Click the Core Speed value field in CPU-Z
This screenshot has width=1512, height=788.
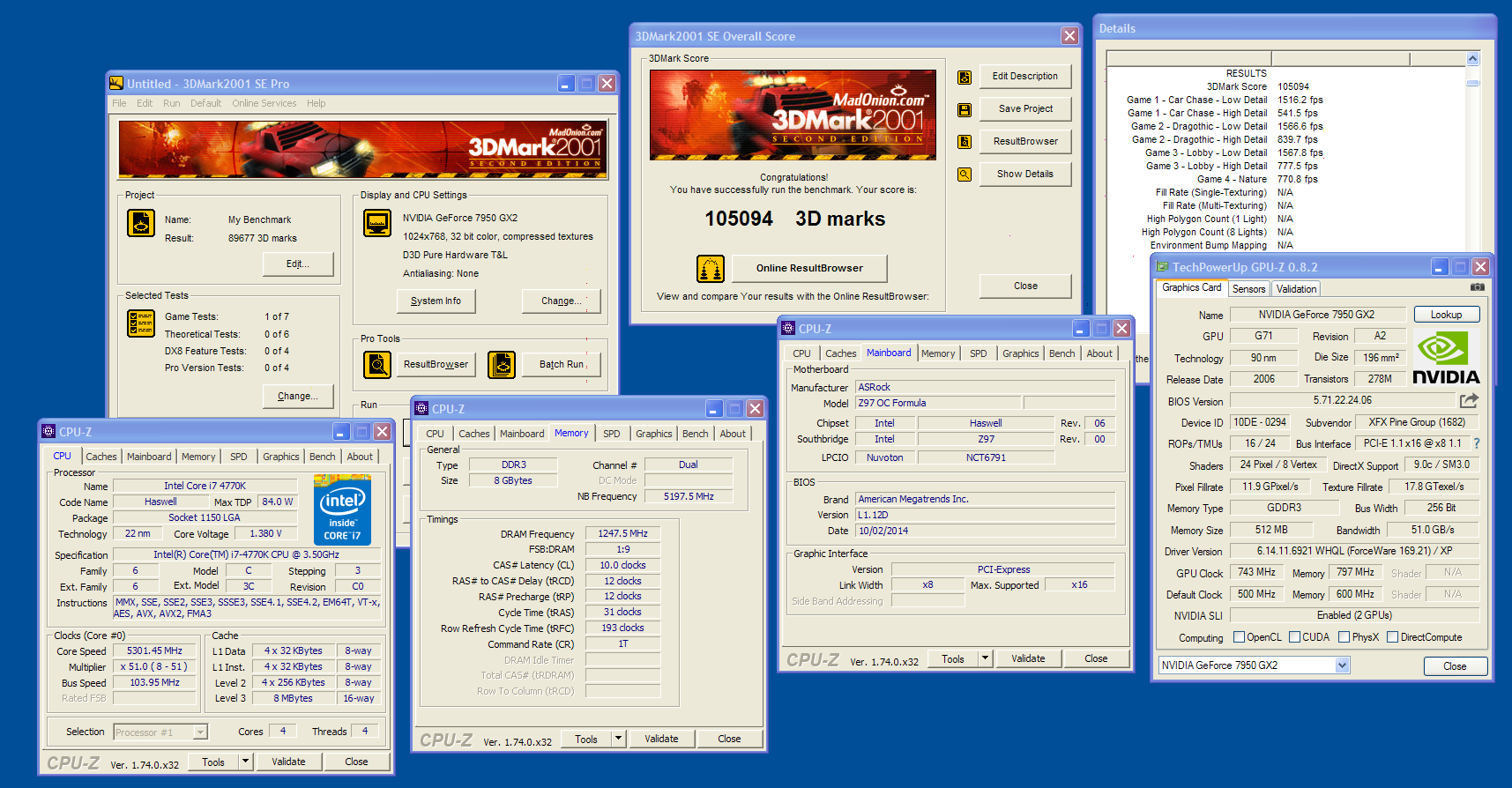154,650
